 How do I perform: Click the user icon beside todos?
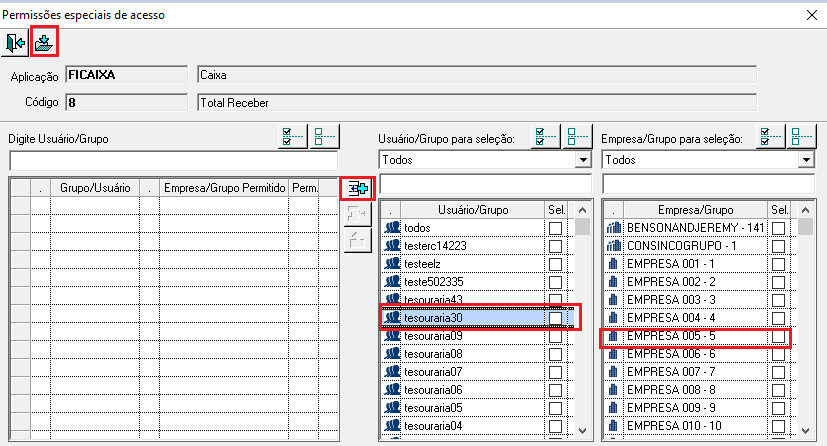tap(392, 228)
